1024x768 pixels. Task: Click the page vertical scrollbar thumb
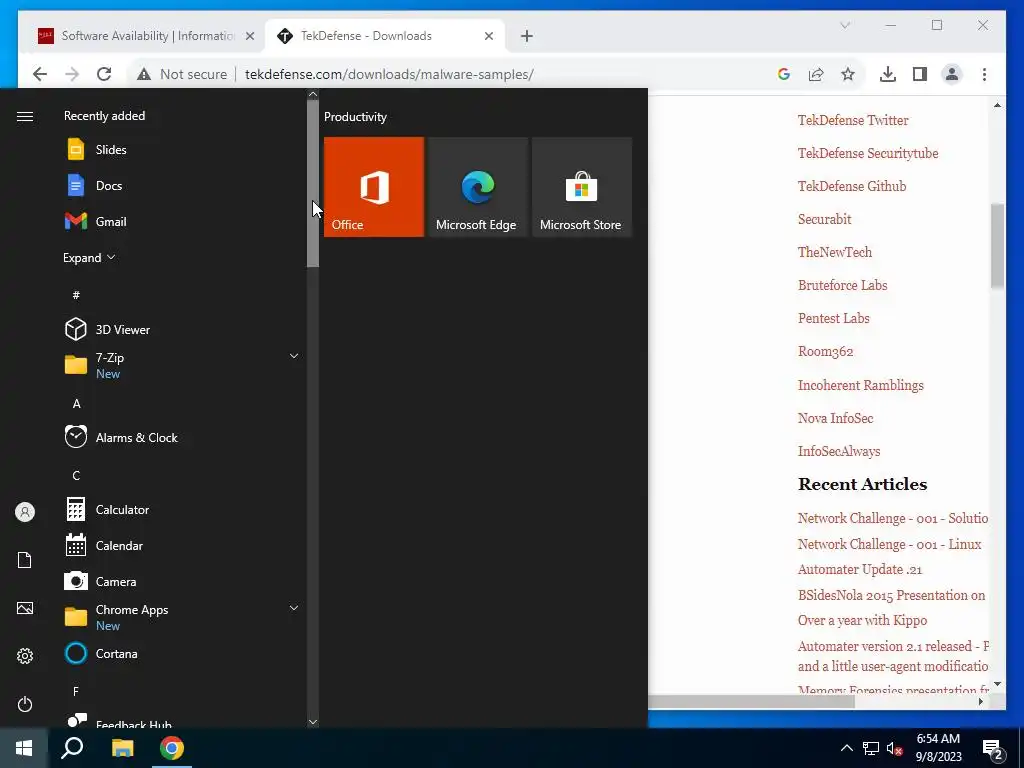(x=997, y=246)
